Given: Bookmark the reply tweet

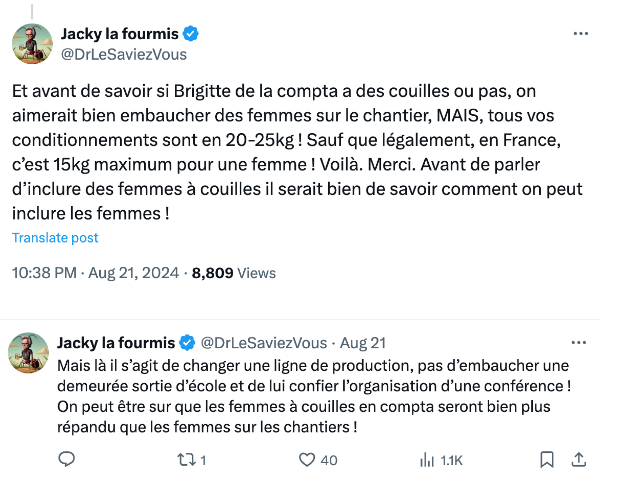Looking at the screenshot, I should click(x=546, y=460).
